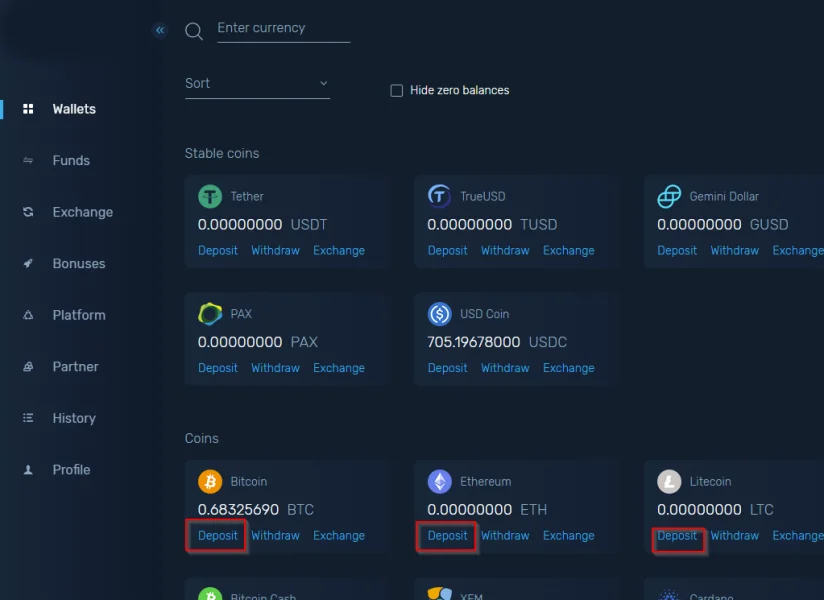This screenshot has height=600, width=824.
Task: Go to the Funds section
Action: (x=71, y=160)
